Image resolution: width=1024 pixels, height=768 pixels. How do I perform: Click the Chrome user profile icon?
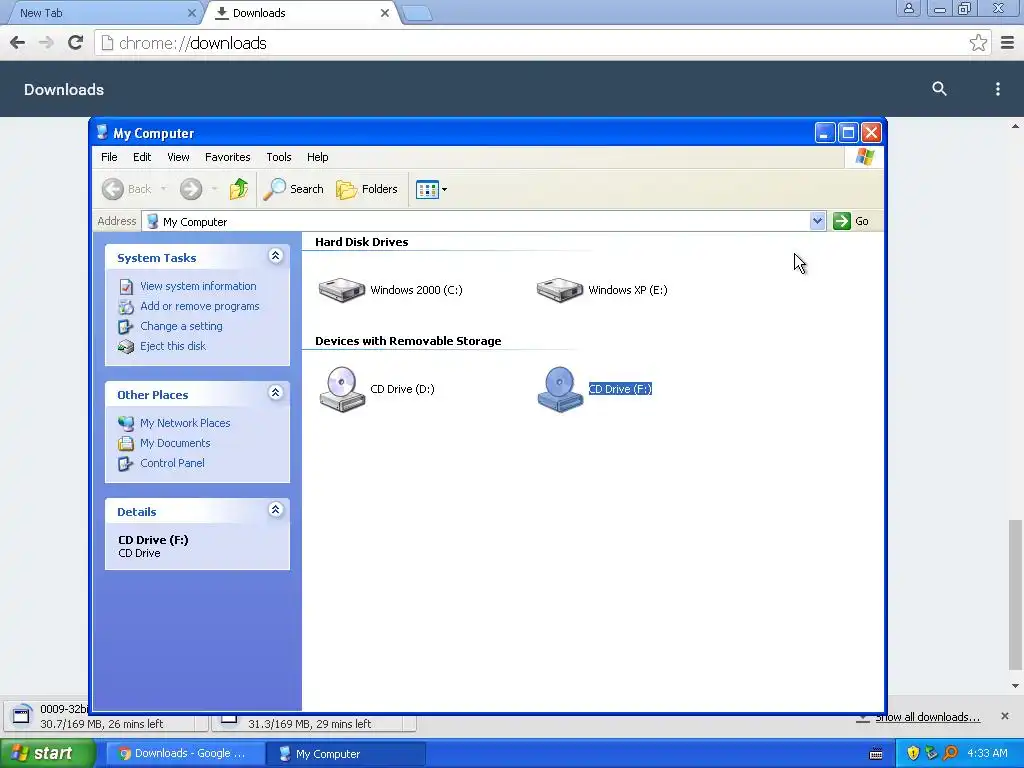[x=908, y=8]
